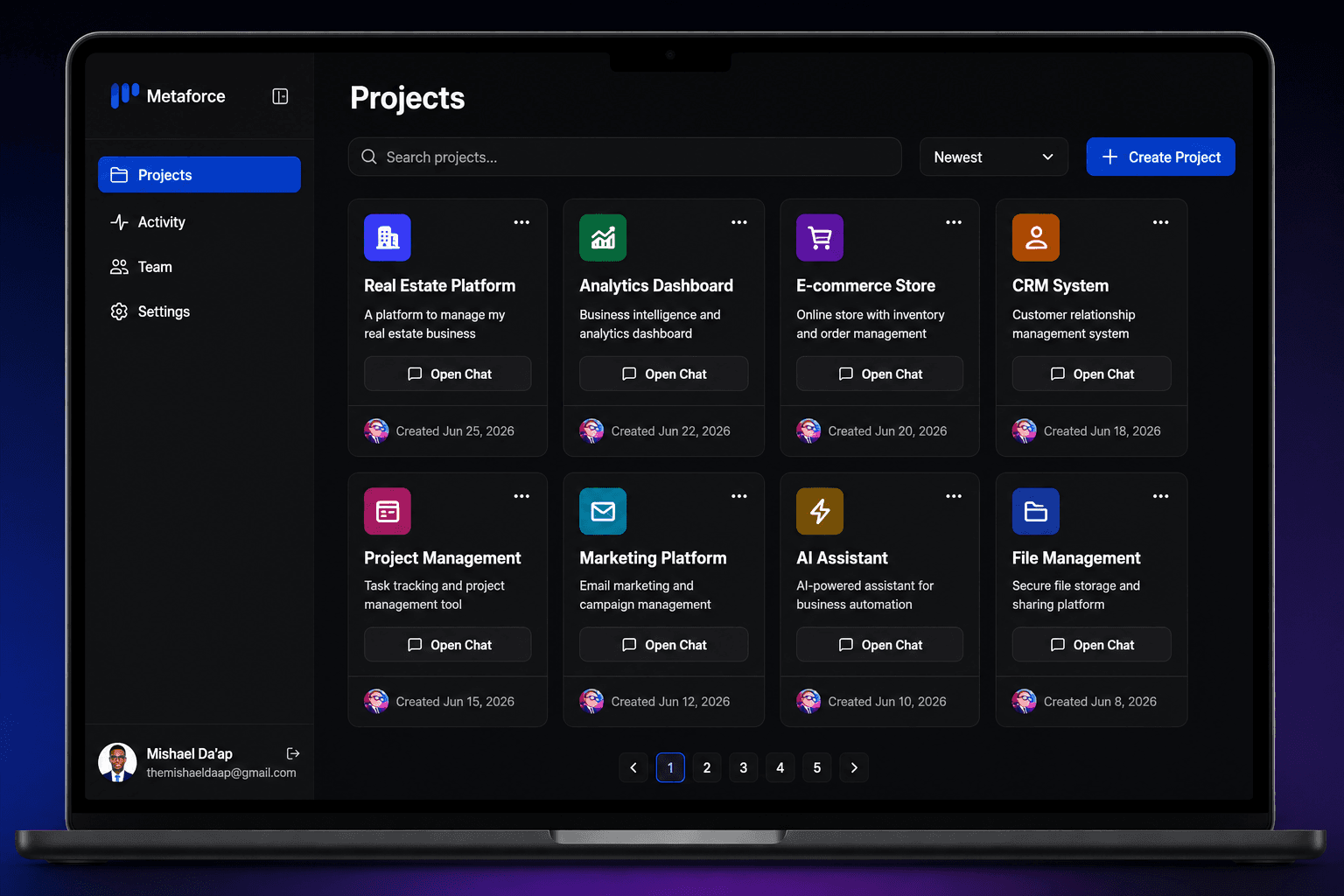The width and height of the screenshot is (1344, 896).
Task: Select pagination page 2
Action: point(707,767)
